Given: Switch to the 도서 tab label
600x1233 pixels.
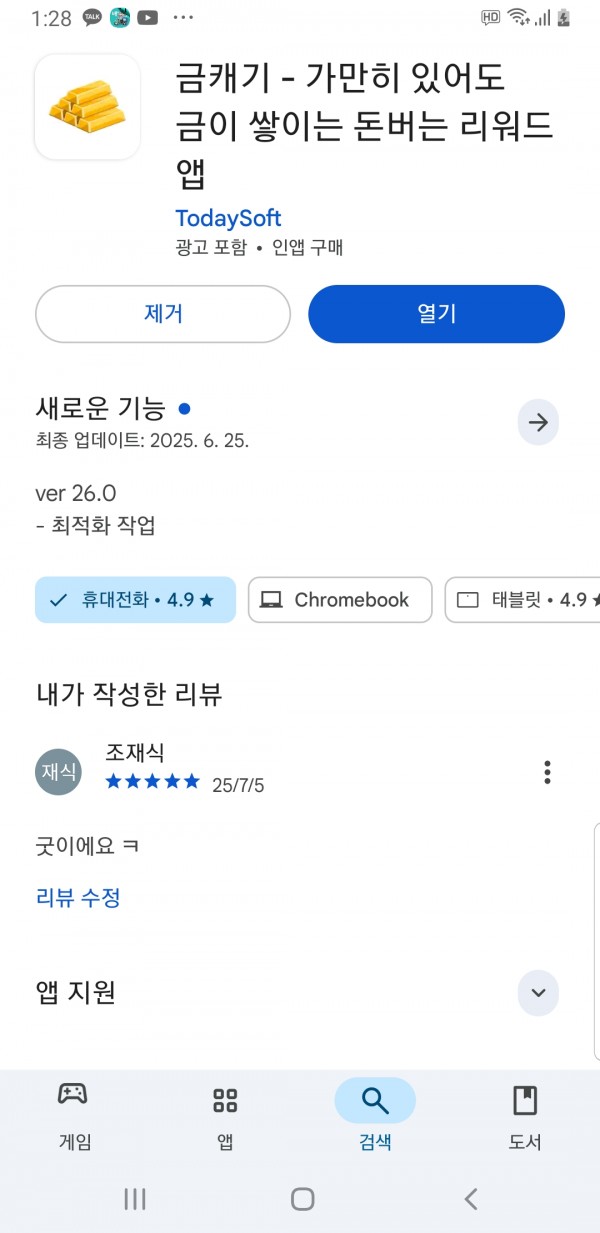Looking at the screenshot, I should coord(525,1142).
